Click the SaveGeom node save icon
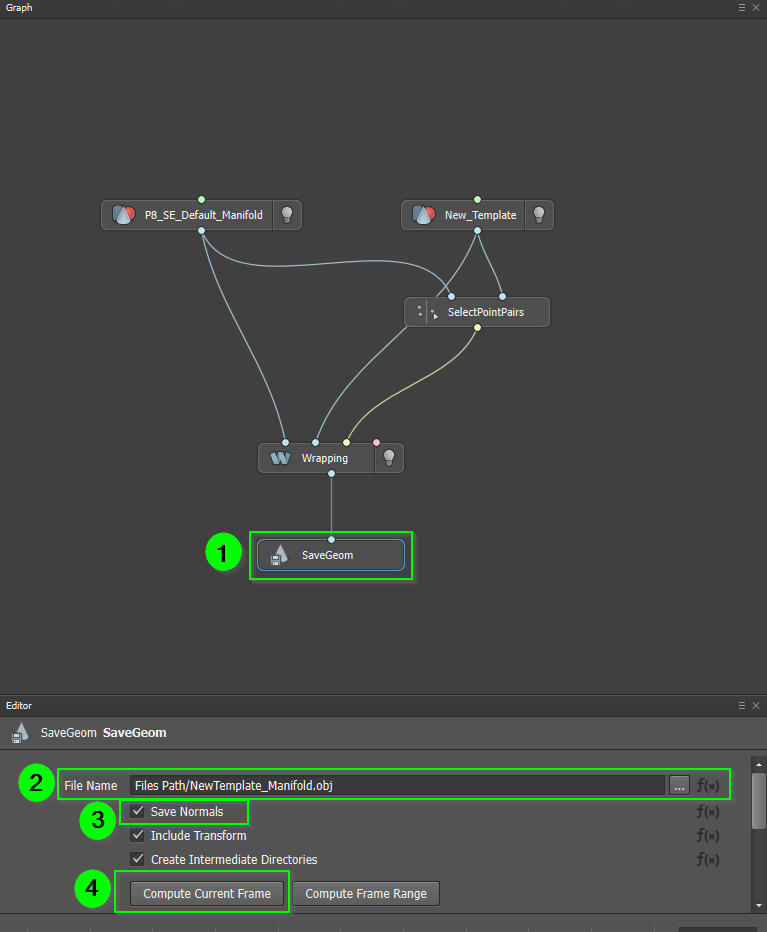The width and height of the screenshot is (767, 932). pos(279,555)
